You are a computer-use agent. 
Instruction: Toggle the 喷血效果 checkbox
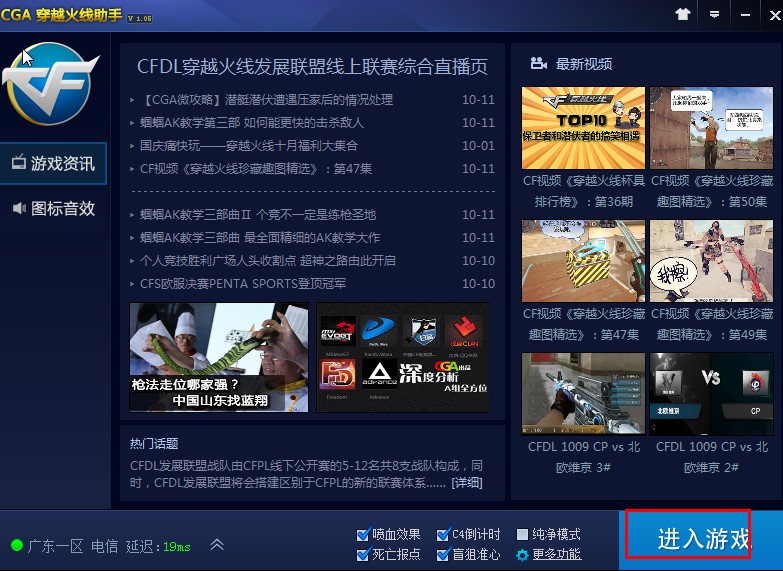point(363,535)
